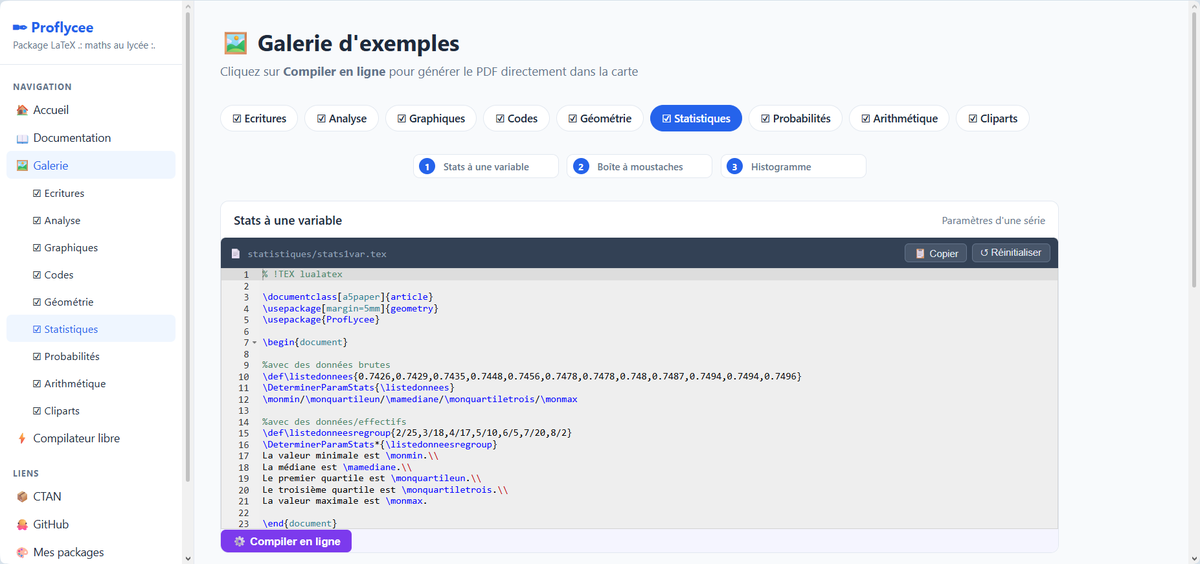
Task: Copy the code with the Copier button
Action: (x=936, y=253)
